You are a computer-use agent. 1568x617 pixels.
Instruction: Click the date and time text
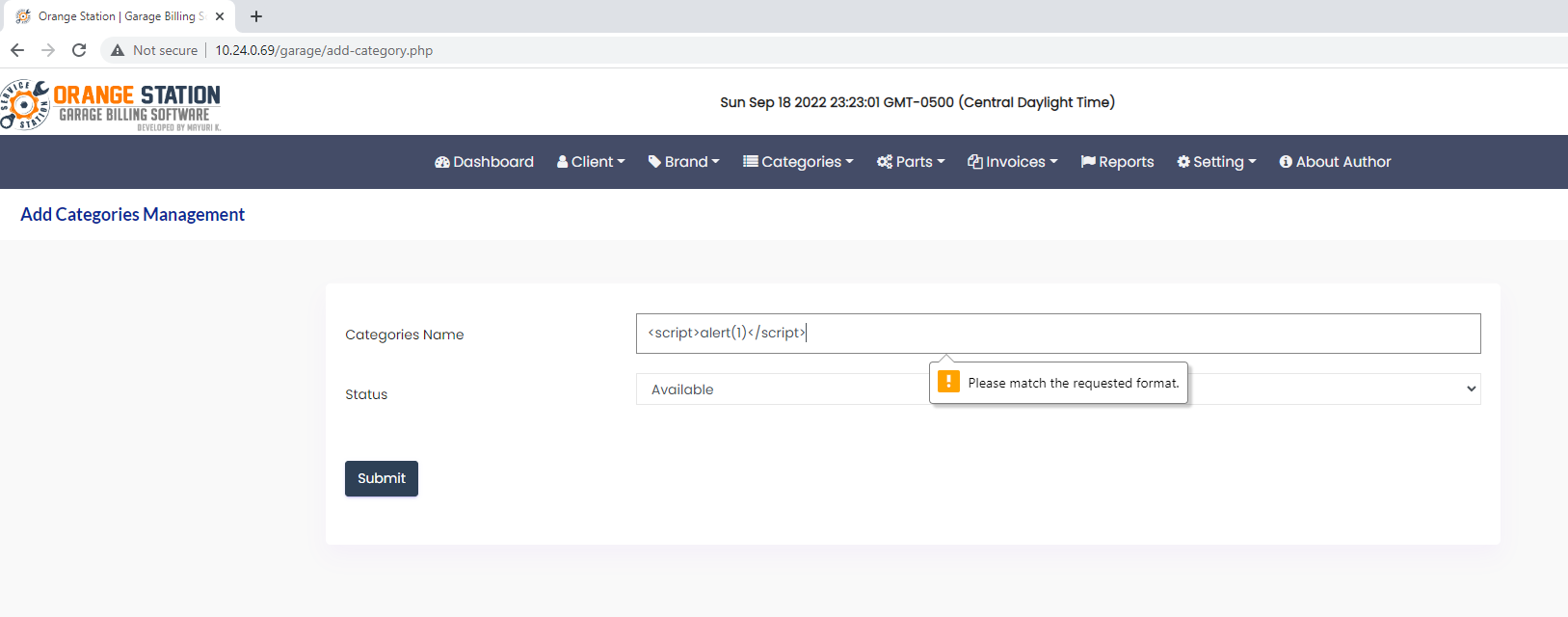pos(917,102)
